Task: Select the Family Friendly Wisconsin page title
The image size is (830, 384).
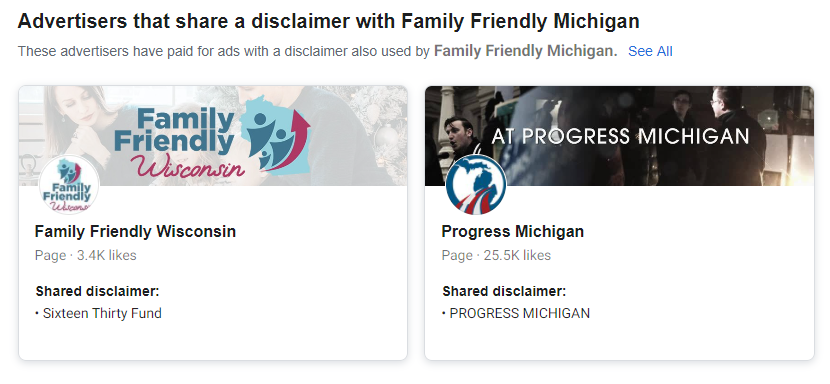Action: click(x=135, y=231)
